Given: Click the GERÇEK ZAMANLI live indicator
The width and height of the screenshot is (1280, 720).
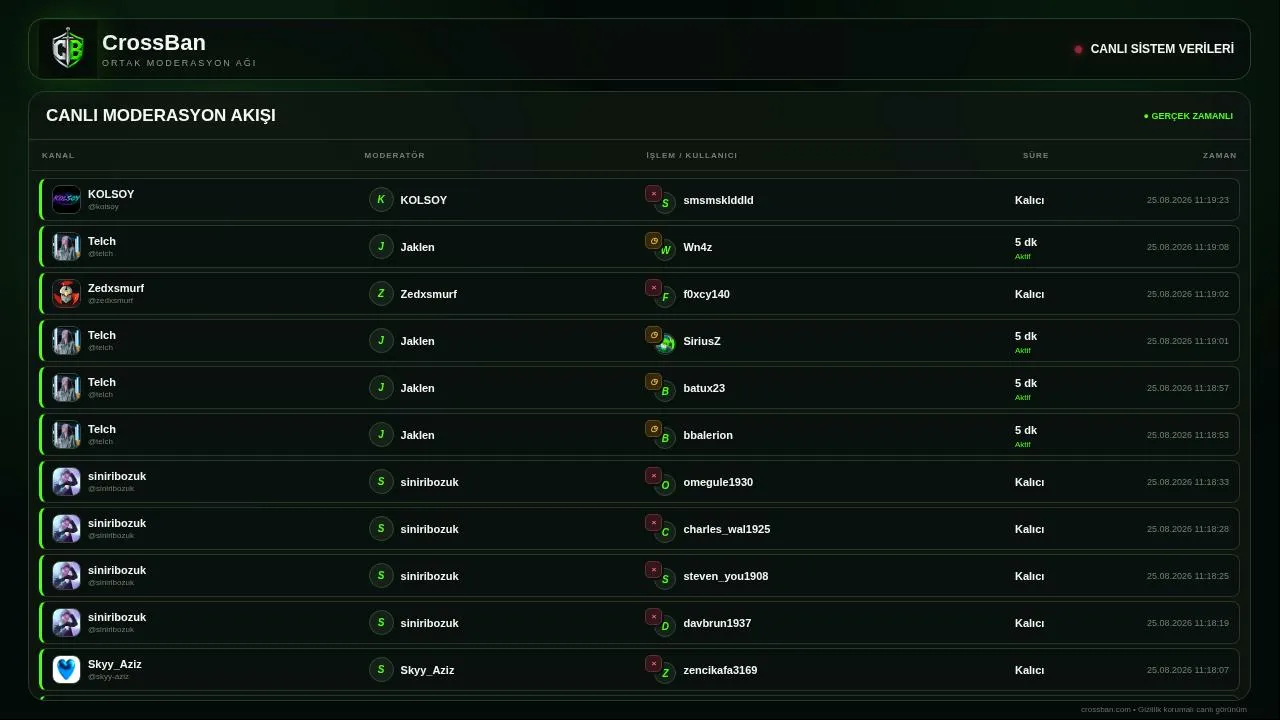Looking at the screenshot, I should [1188, 116].
